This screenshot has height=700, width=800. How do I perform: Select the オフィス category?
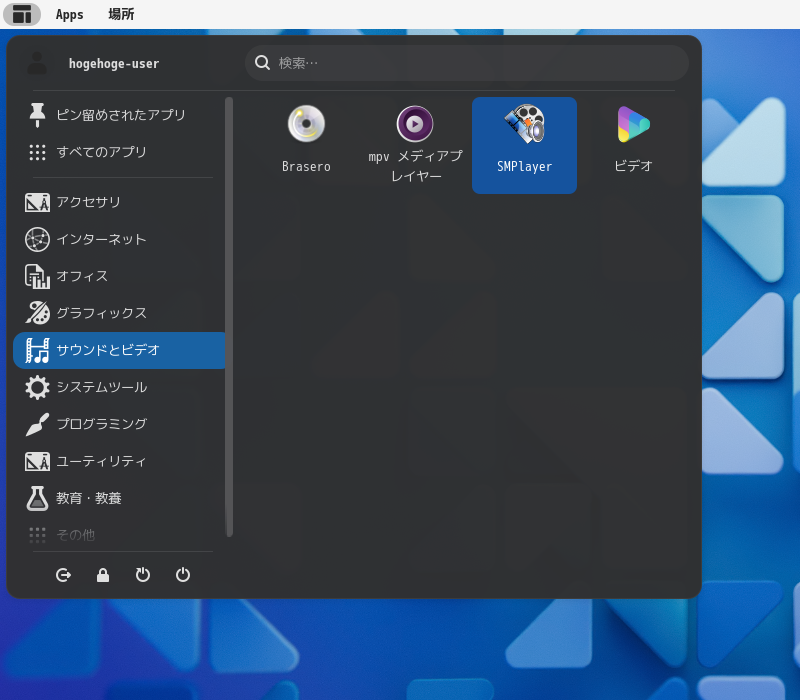119,276
